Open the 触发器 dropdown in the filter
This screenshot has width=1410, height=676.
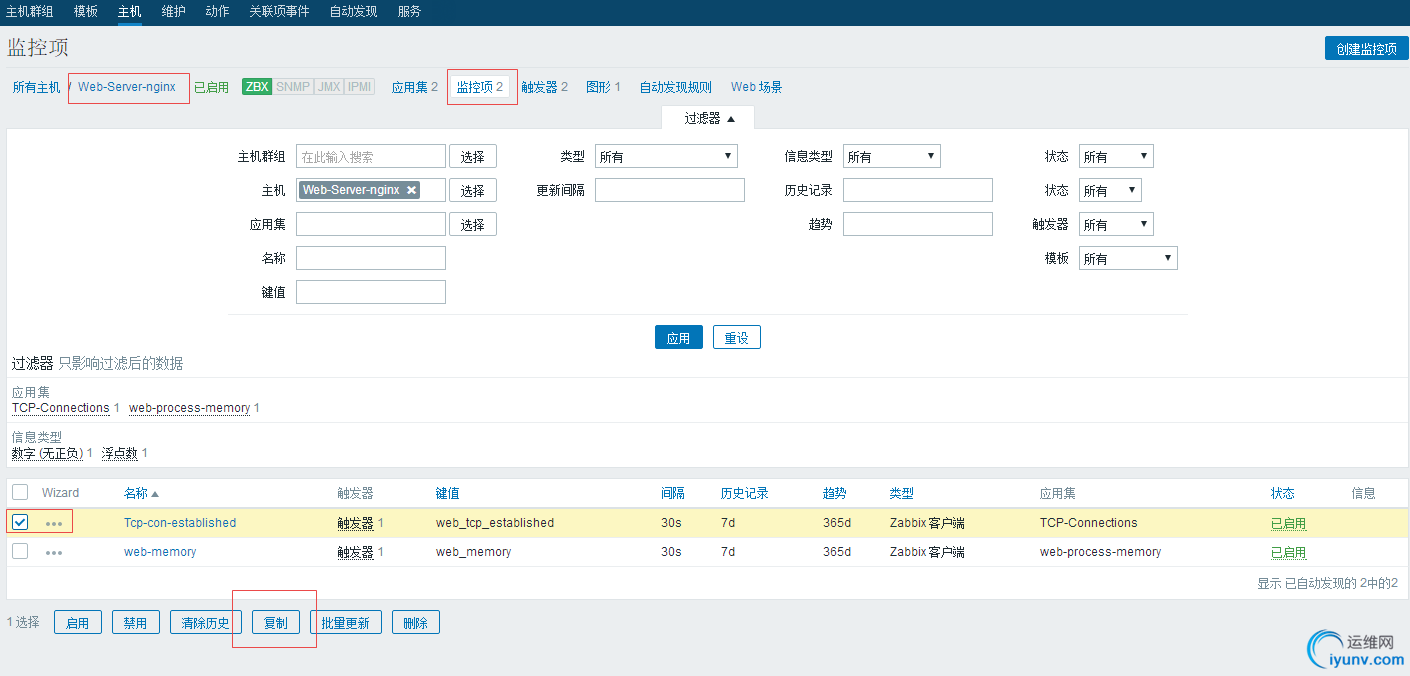pos(1116,224)
